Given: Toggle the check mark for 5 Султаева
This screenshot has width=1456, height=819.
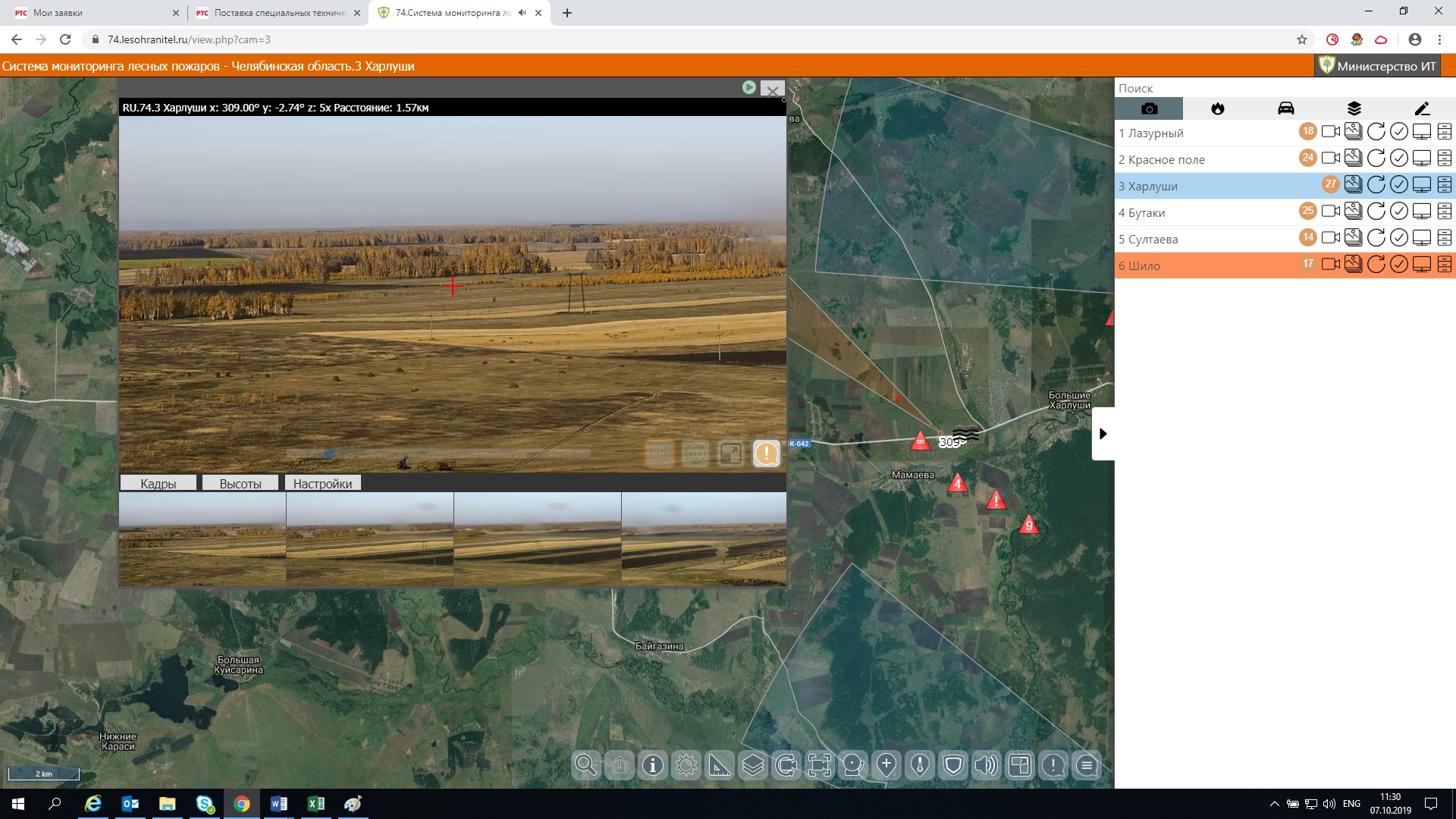Looking at the screenshot, I should tap(1399, 238).
